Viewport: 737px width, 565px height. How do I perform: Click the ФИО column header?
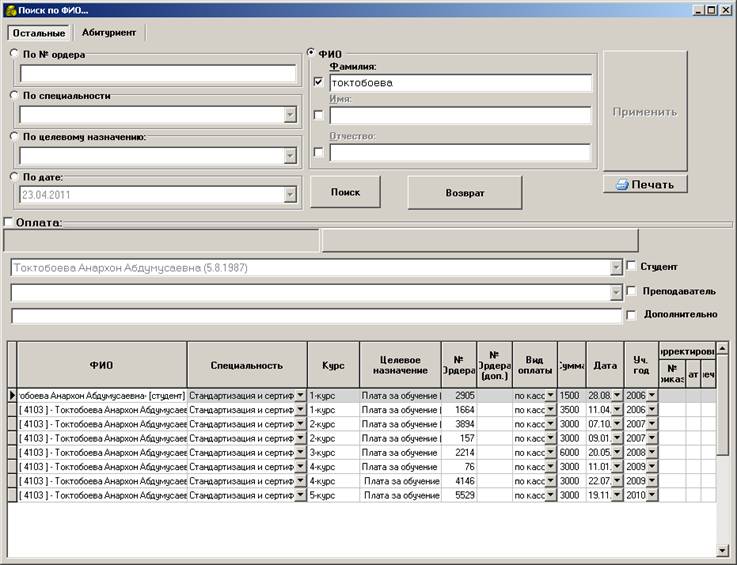(102, 365)
